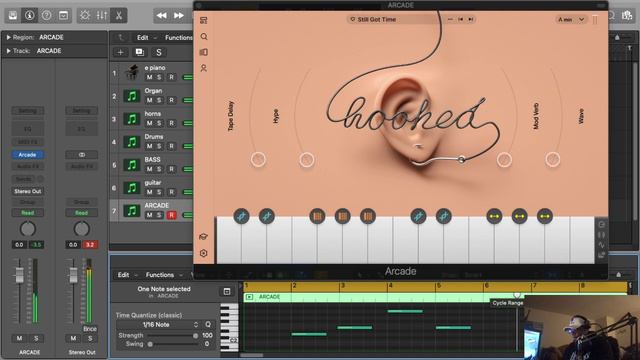Disable record on the ARCADE track

point(171,215)
